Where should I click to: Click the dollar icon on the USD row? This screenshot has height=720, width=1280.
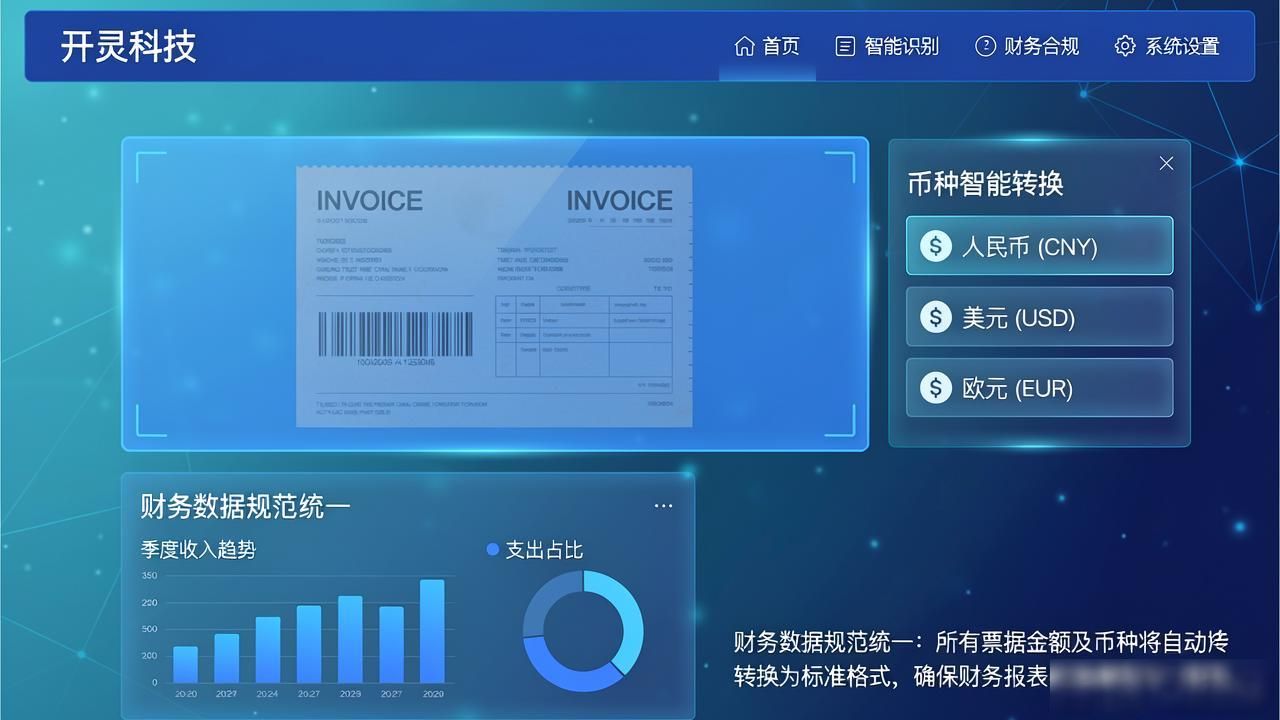[935, 317]
